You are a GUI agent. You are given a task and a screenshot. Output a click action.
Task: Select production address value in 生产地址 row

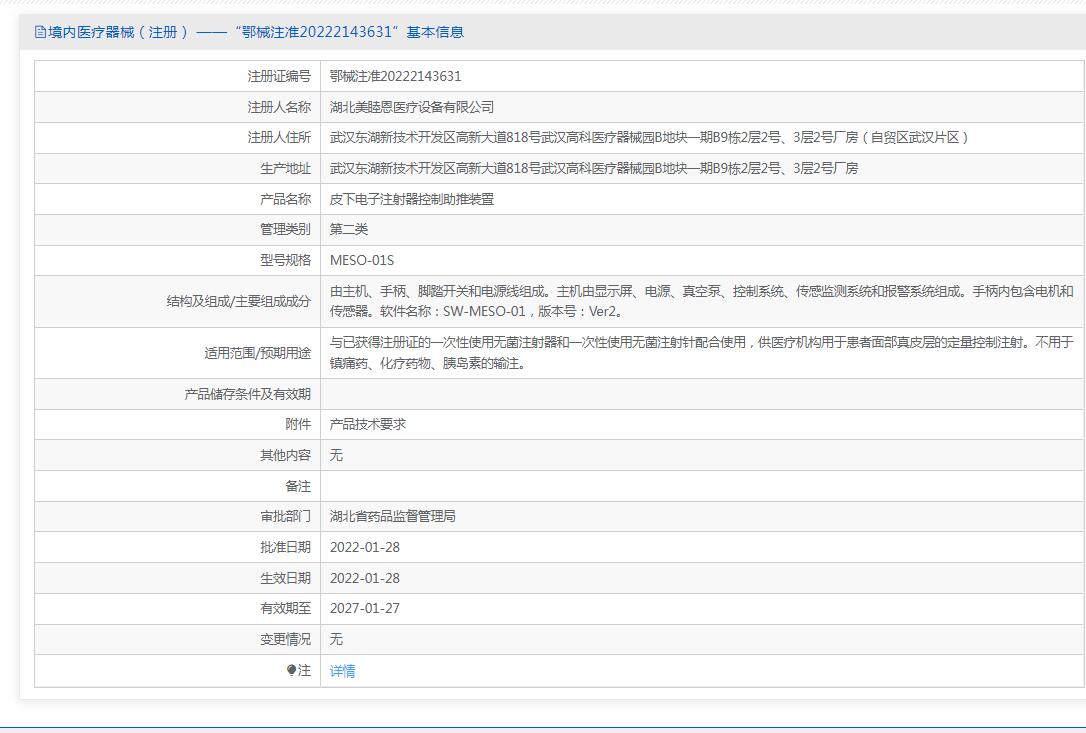pyautogui.click(x=594, y=168)
